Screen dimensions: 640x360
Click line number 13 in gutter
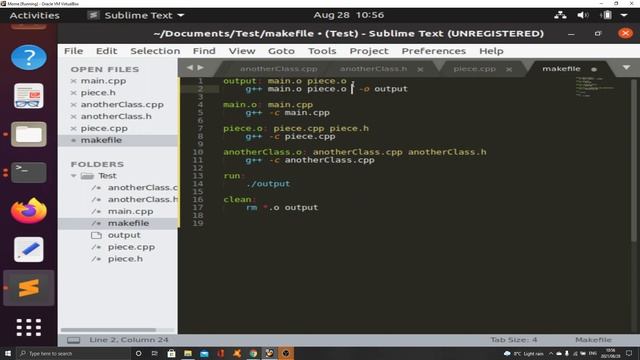point(198,176)
